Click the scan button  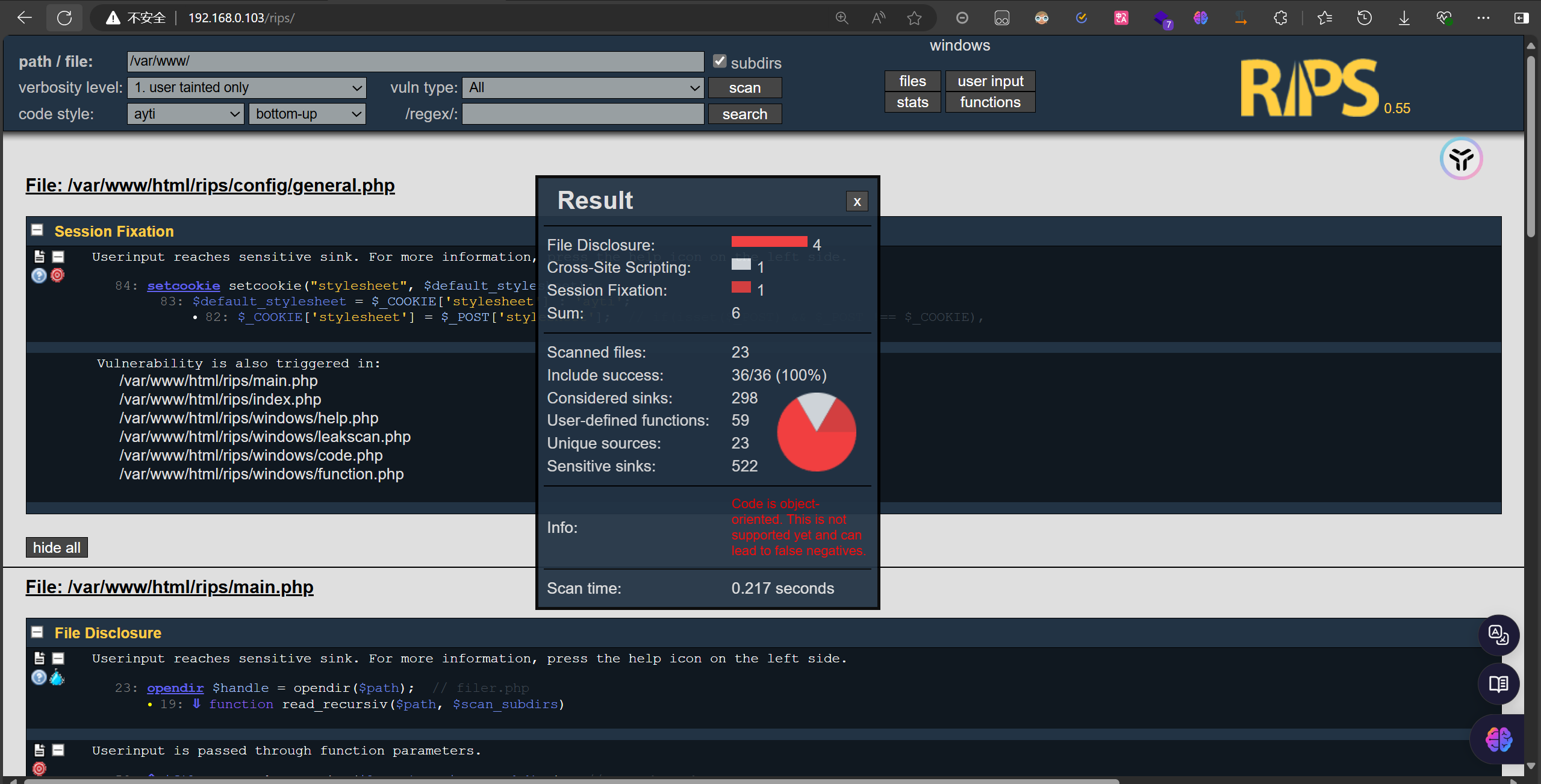point(745,88)
